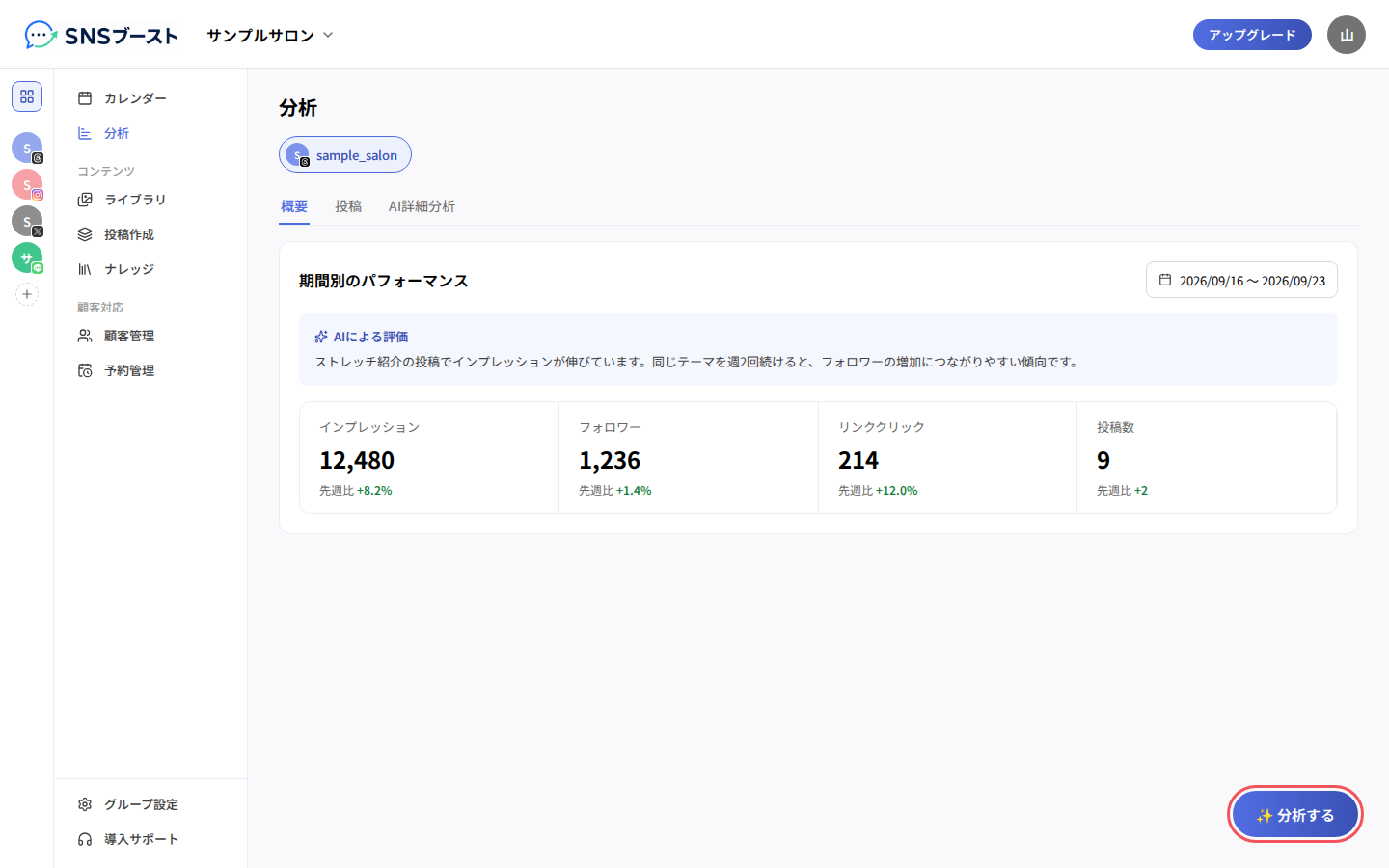Click the dashboard grid icon in the left rail

coord(27,96)
